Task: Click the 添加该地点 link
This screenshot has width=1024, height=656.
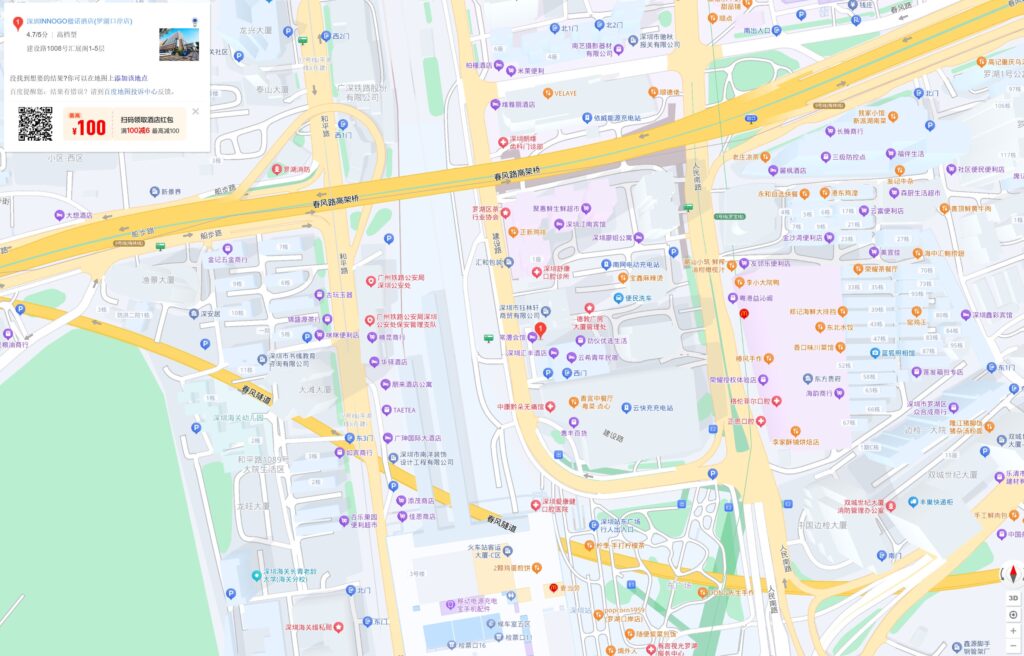Action: pos(130,78)
